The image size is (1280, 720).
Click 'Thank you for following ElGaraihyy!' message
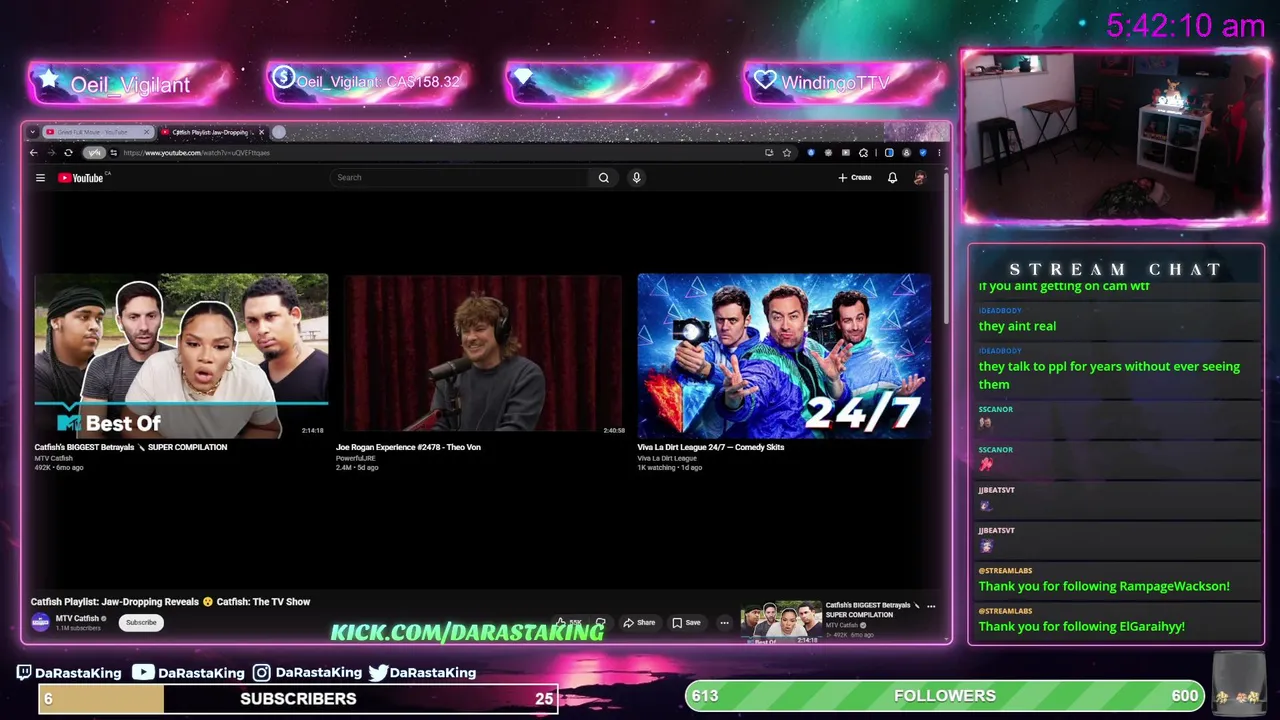click(1081, 626)
